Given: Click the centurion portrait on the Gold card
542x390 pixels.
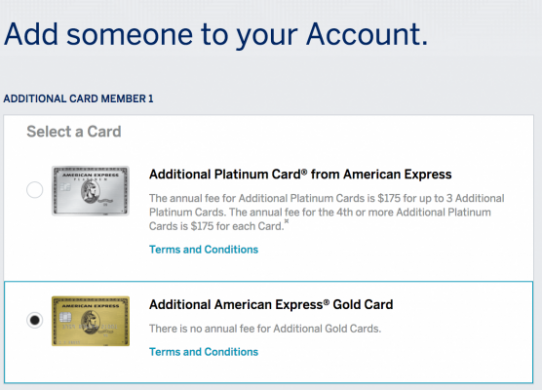Looking at the screenshot, I should [x=91, y=322].
